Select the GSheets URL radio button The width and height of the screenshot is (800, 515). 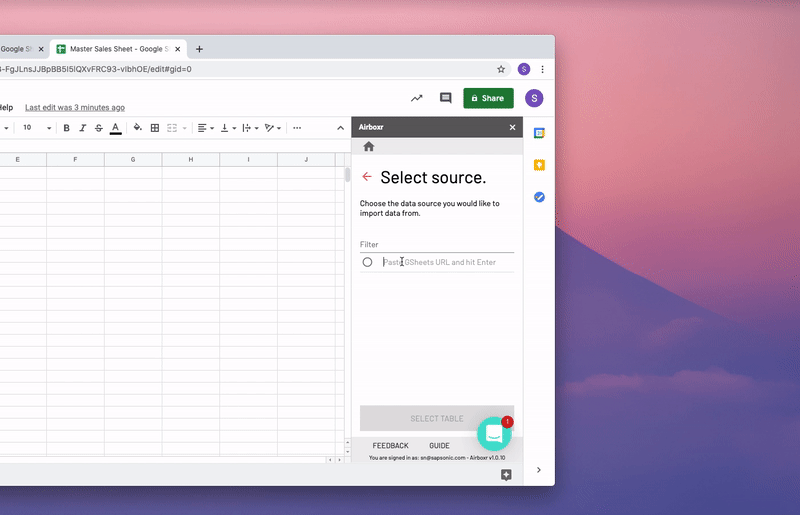[x=367, y=262]
